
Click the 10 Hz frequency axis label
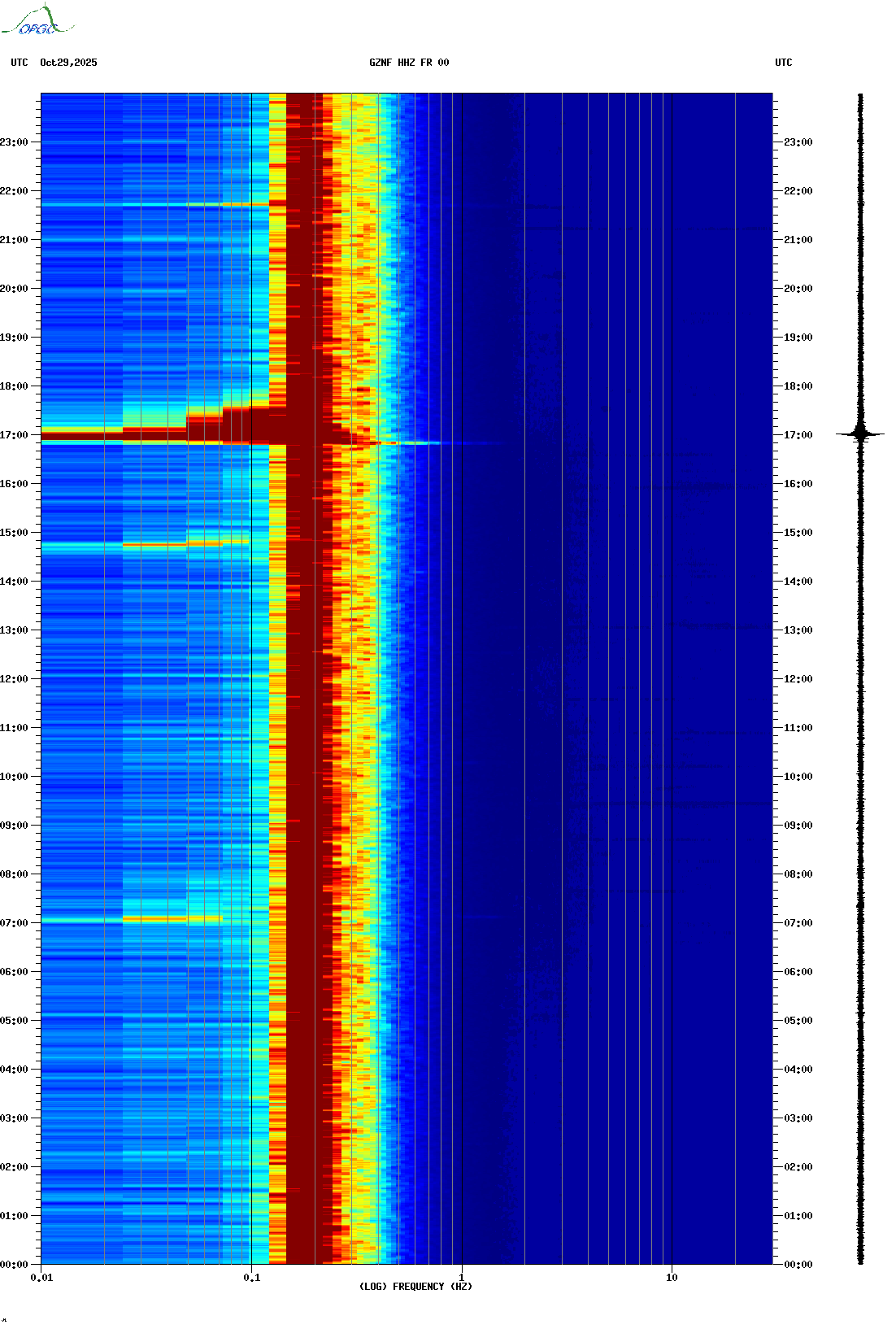pyautogui.click(x=672, y=1278)
